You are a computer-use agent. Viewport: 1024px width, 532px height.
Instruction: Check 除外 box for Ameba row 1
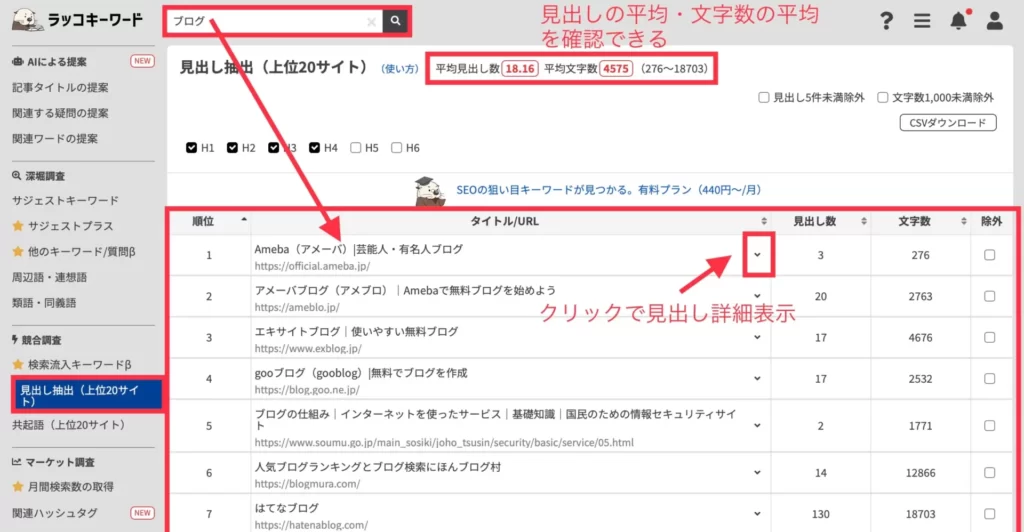(x=989, y=255)
